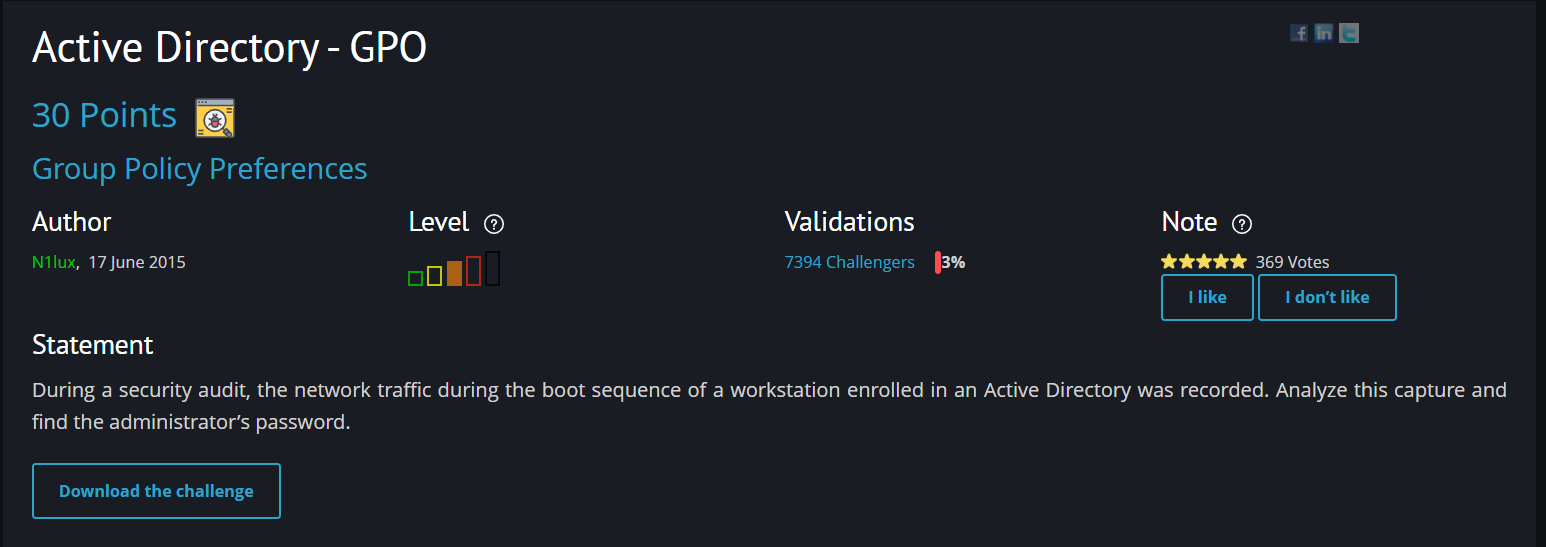The width and height of the screenshot is (1546, 547).
Task: Click the 369 Votes text
Action: pos(1293,262)
